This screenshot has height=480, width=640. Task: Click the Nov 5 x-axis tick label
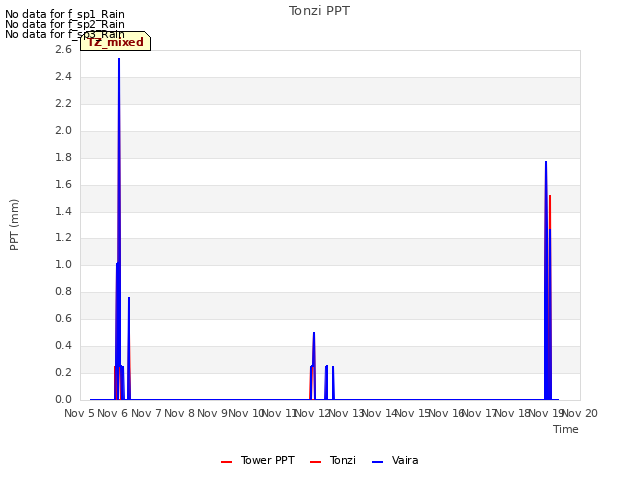tap(80, 413)
